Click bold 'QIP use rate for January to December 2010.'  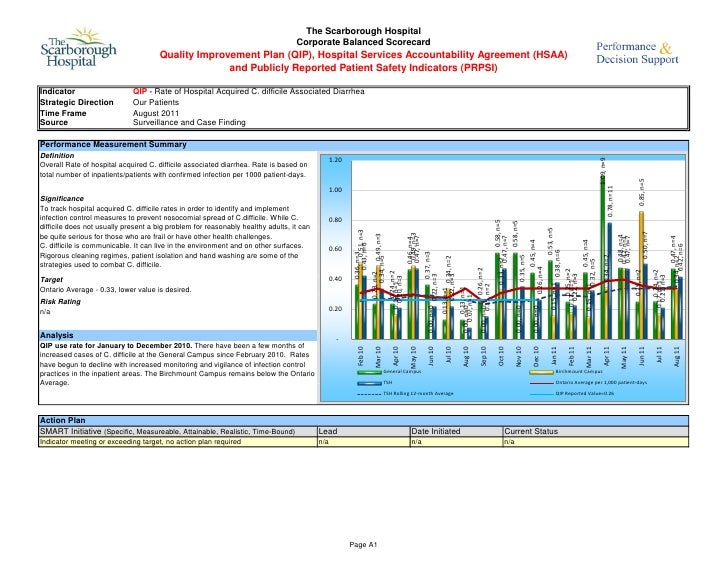point(116,346)
